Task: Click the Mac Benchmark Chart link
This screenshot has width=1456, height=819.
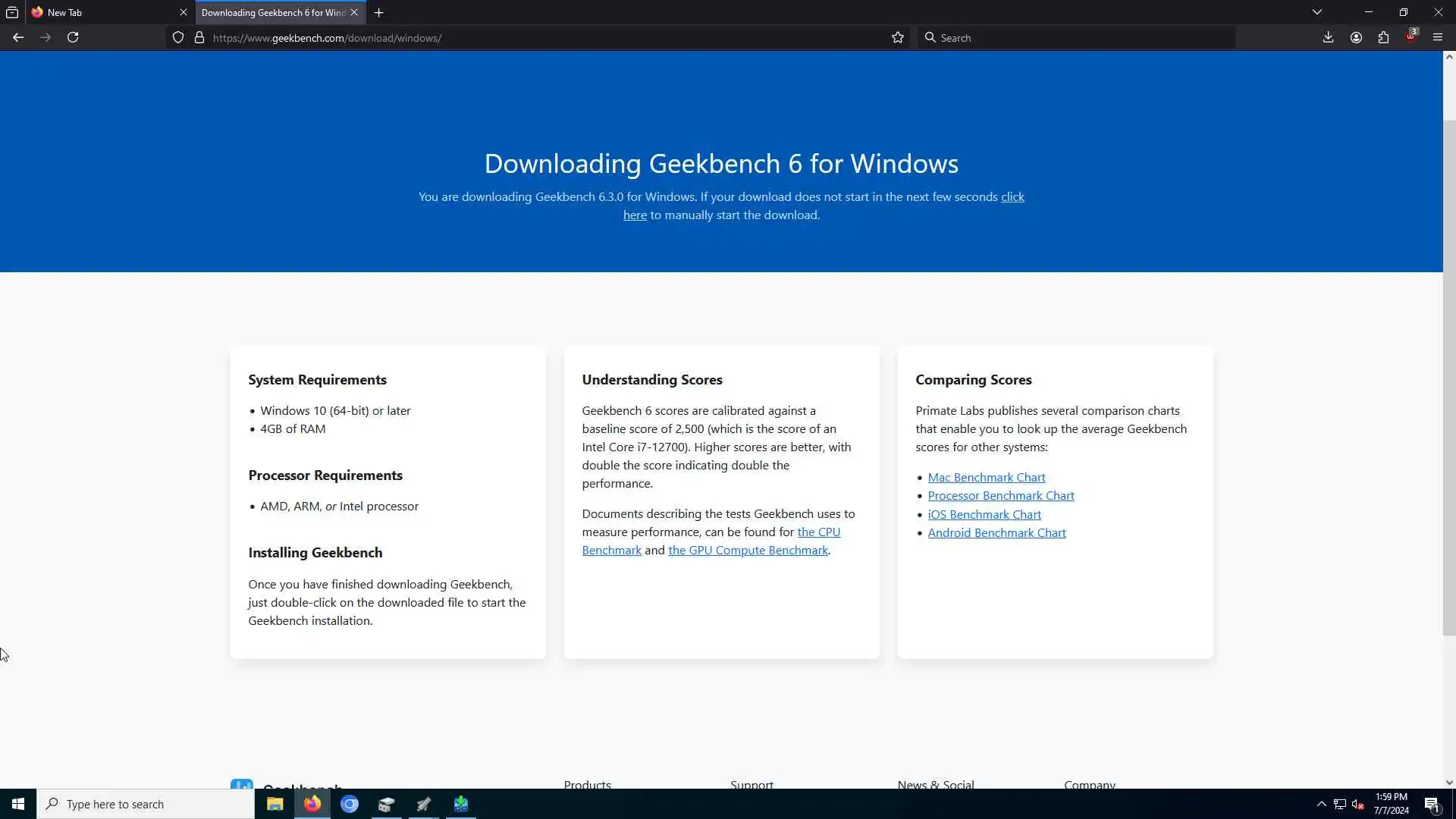Action: (986, 477)
